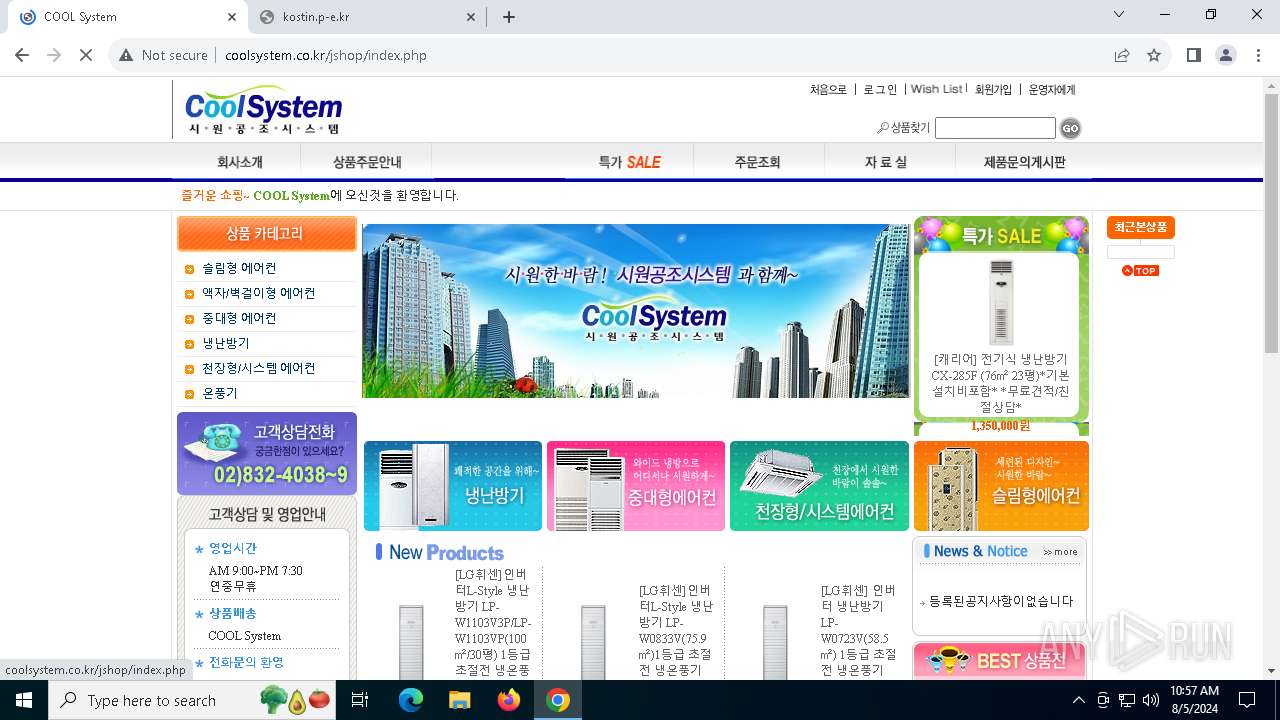The image size is (1280, 720).
Task: Open the Wish List link
Action: pos(936,89)
